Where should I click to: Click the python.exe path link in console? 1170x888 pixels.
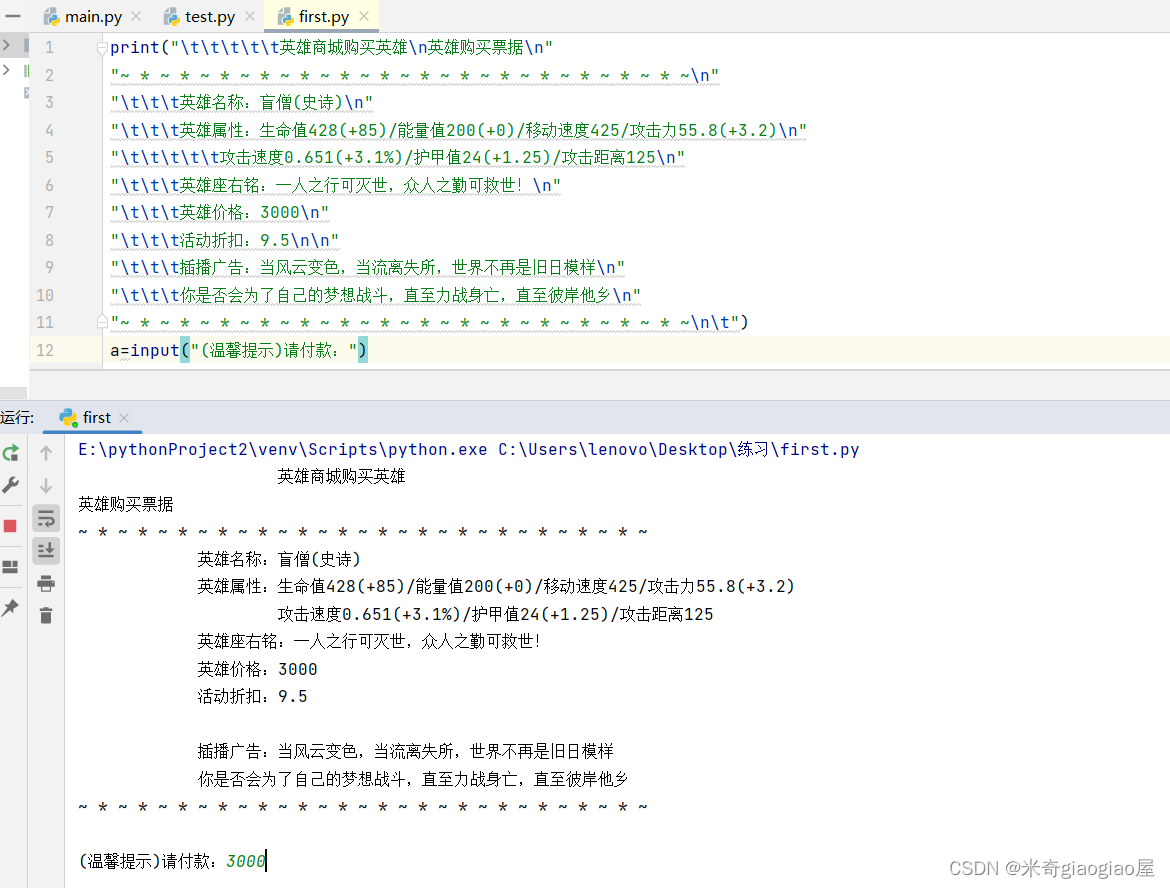[283, 449]
